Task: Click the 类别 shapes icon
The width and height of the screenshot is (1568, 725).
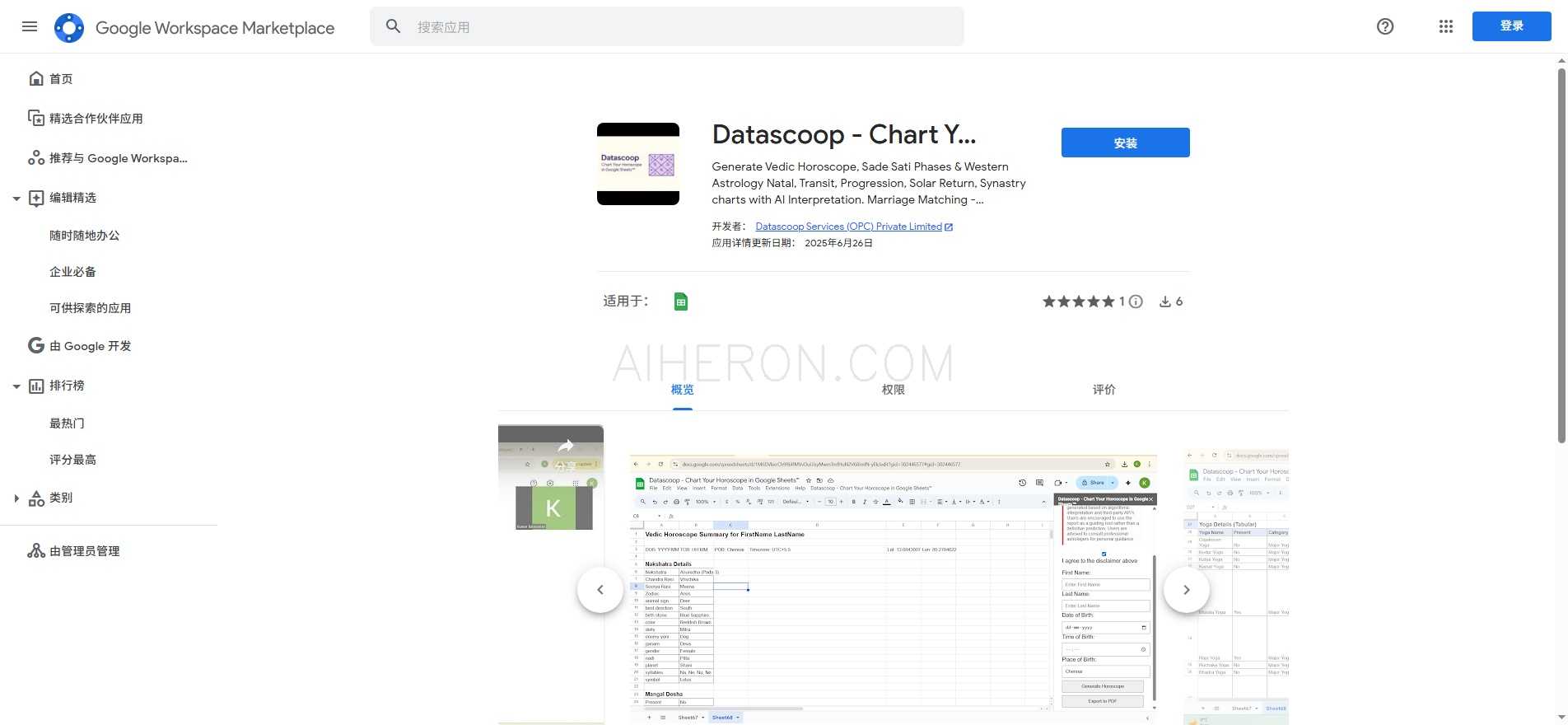Action: pos(36,498)
